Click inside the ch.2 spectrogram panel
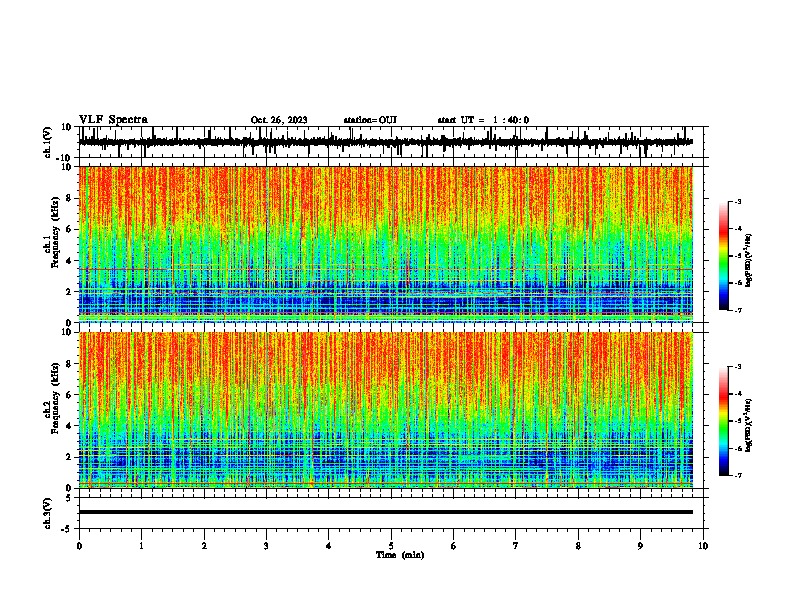Viewport: 792px width, 612px height. tap(385, 410)
